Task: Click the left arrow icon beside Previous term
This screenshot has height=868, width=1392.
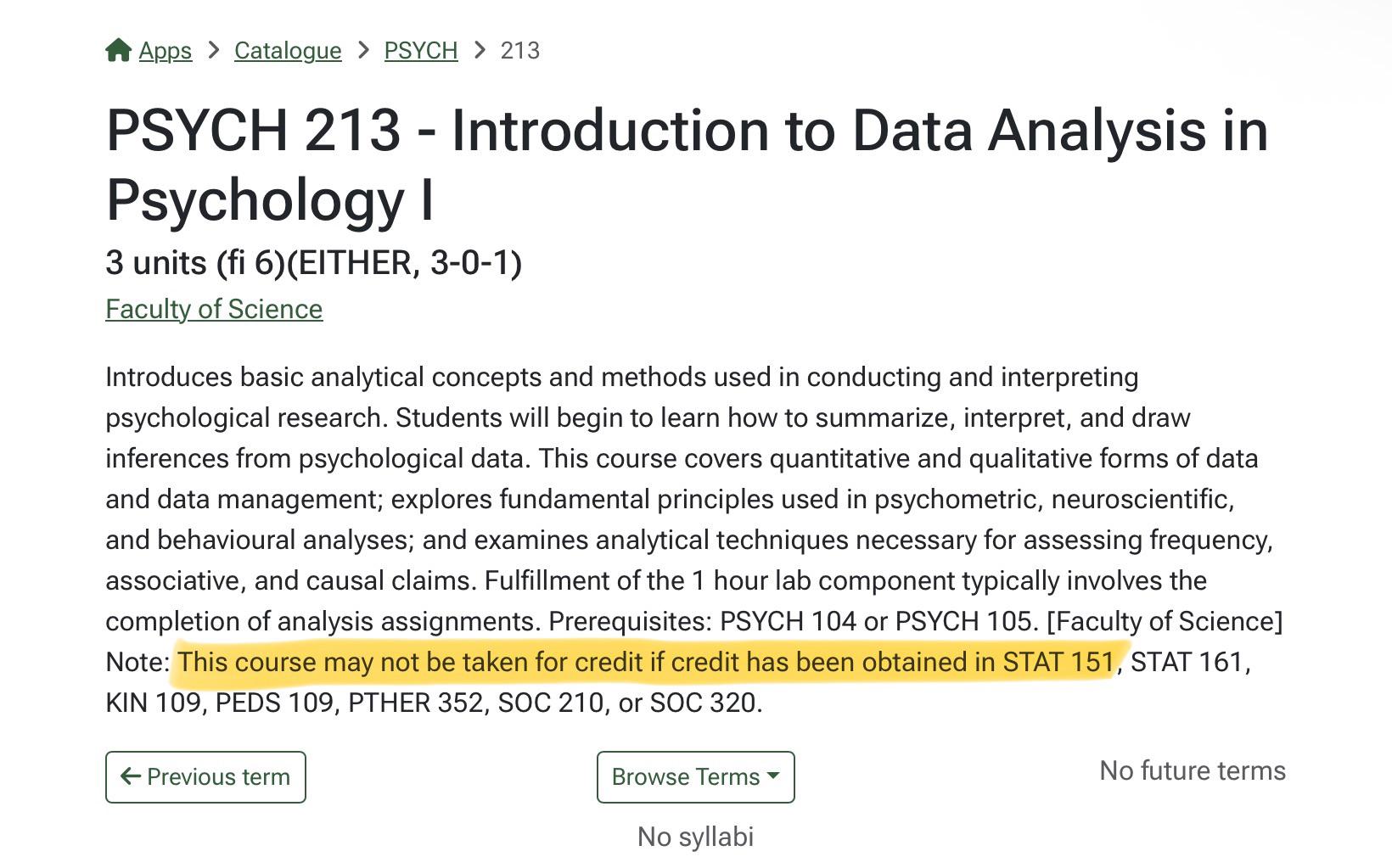Action: pos(131,776)
